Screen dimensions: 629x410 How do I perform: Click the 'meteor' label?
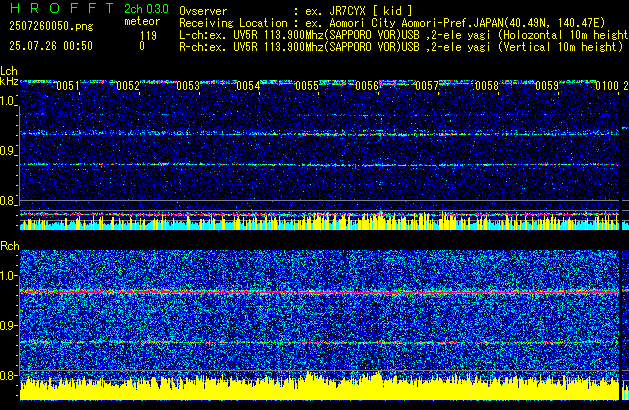[142, 21]
